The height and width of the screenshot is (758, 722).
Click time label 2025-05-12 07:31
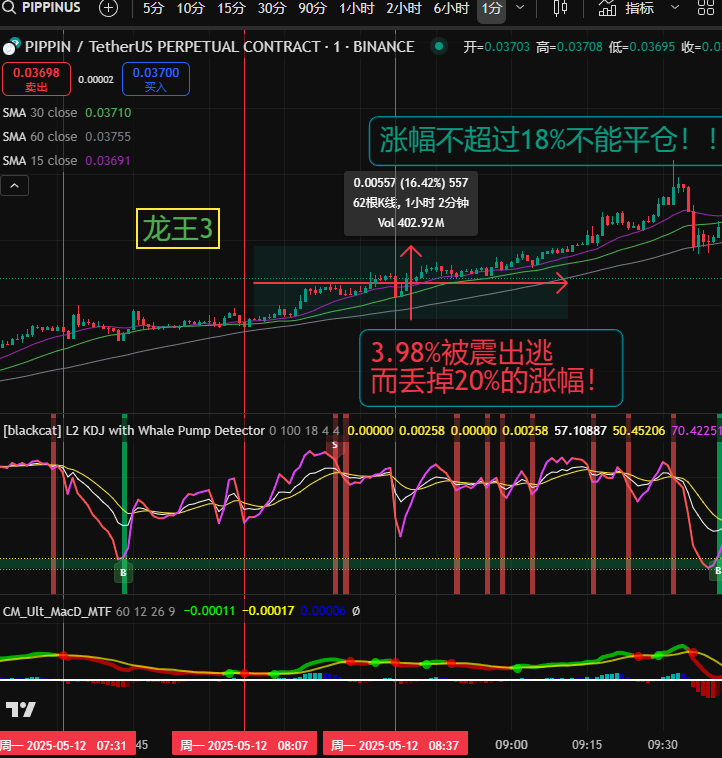67,745
